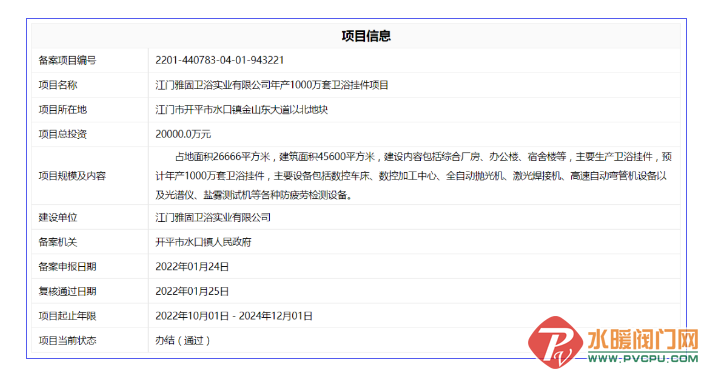This screenshot has width=703, height=373.
Task: Click the 项目信息 table header
Action: click(x=366, y=36)
